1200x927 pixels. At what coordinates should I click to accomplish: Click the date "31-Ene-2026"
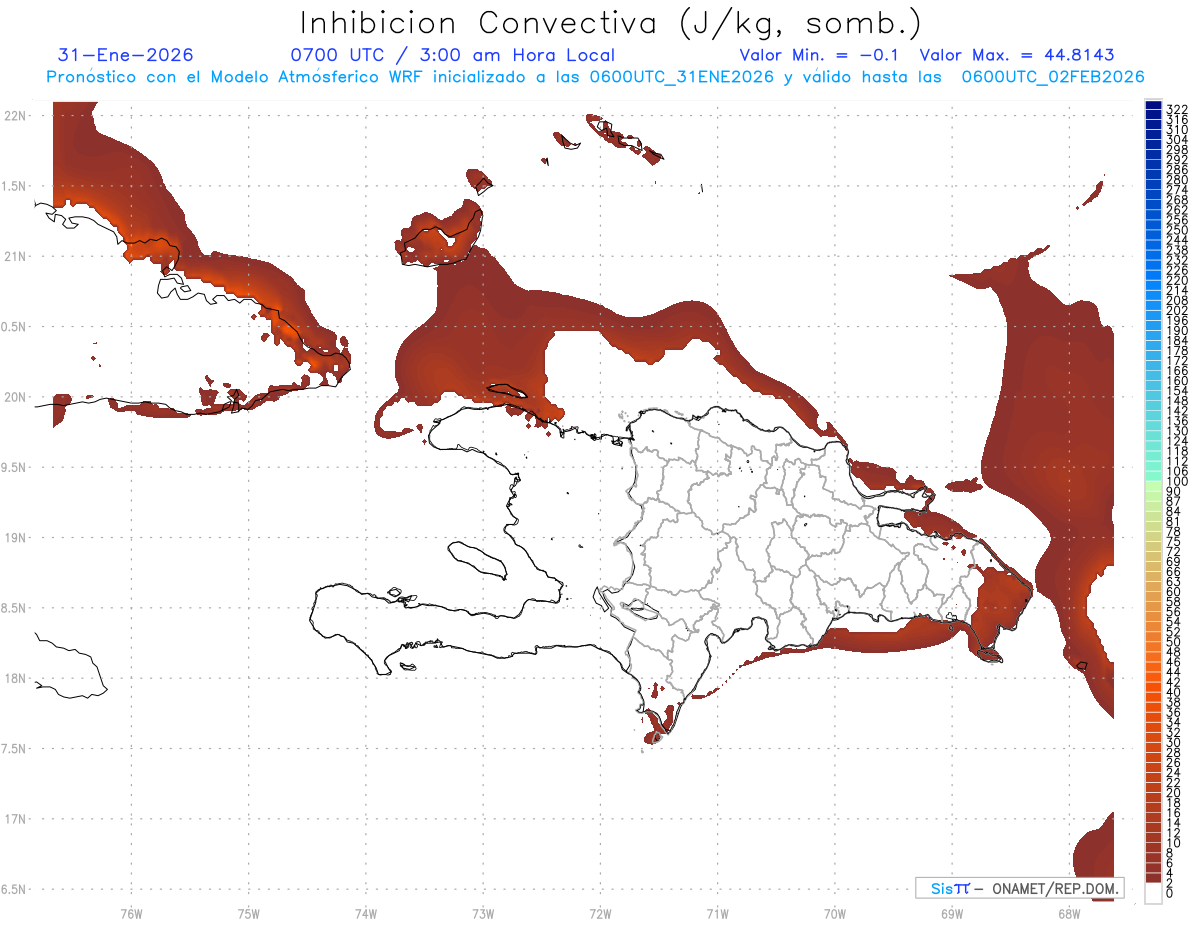point(126,55)
